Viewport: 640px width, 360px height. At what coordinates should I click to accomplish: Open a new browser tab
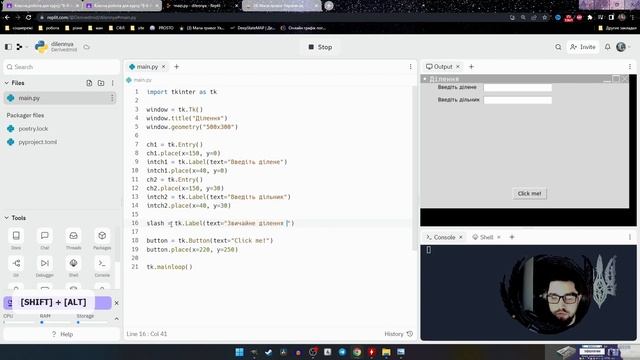pyautogui.click(x=329, y=6)
